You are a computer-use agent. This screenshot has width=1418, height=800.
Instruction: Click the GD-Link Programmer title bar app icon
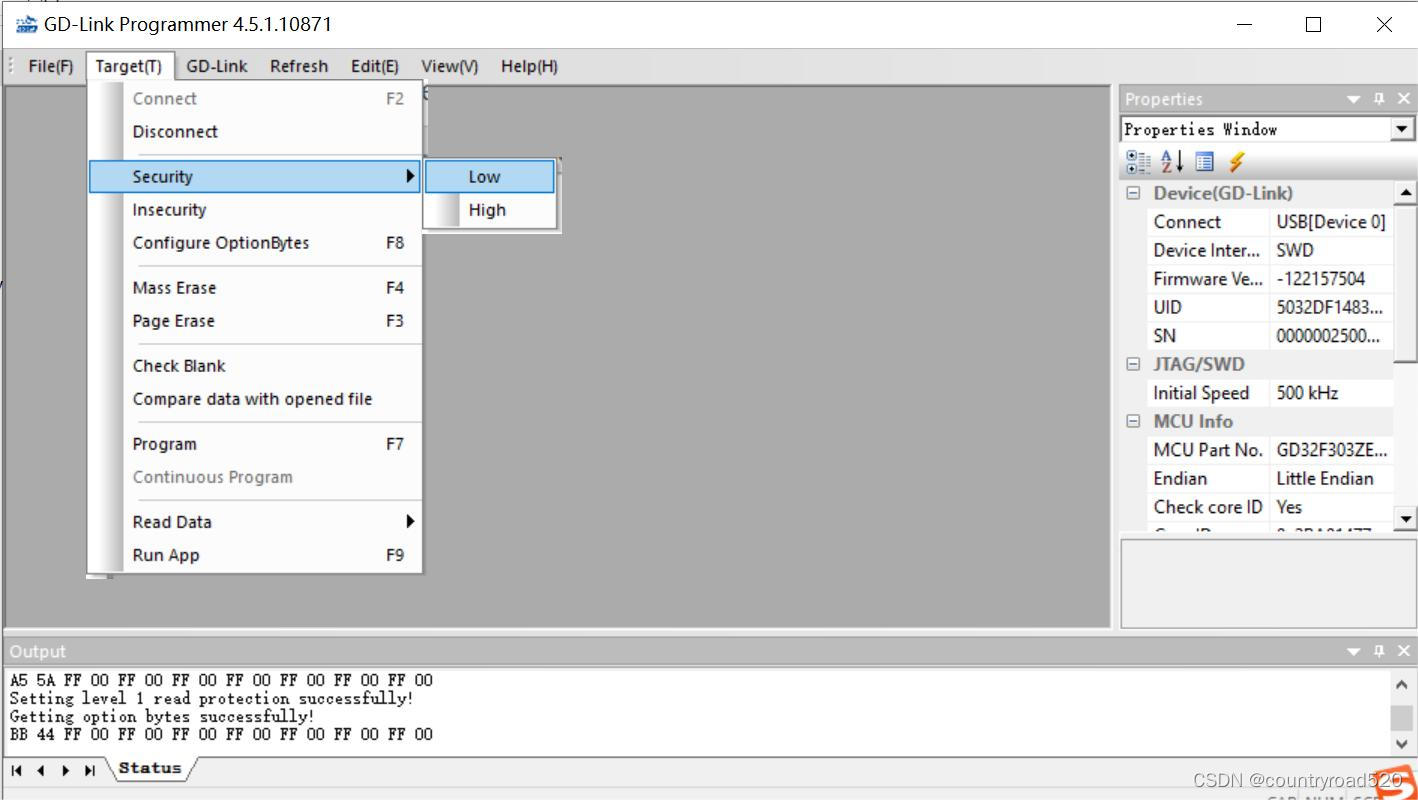pyautogui.click(x=27, y=24)
